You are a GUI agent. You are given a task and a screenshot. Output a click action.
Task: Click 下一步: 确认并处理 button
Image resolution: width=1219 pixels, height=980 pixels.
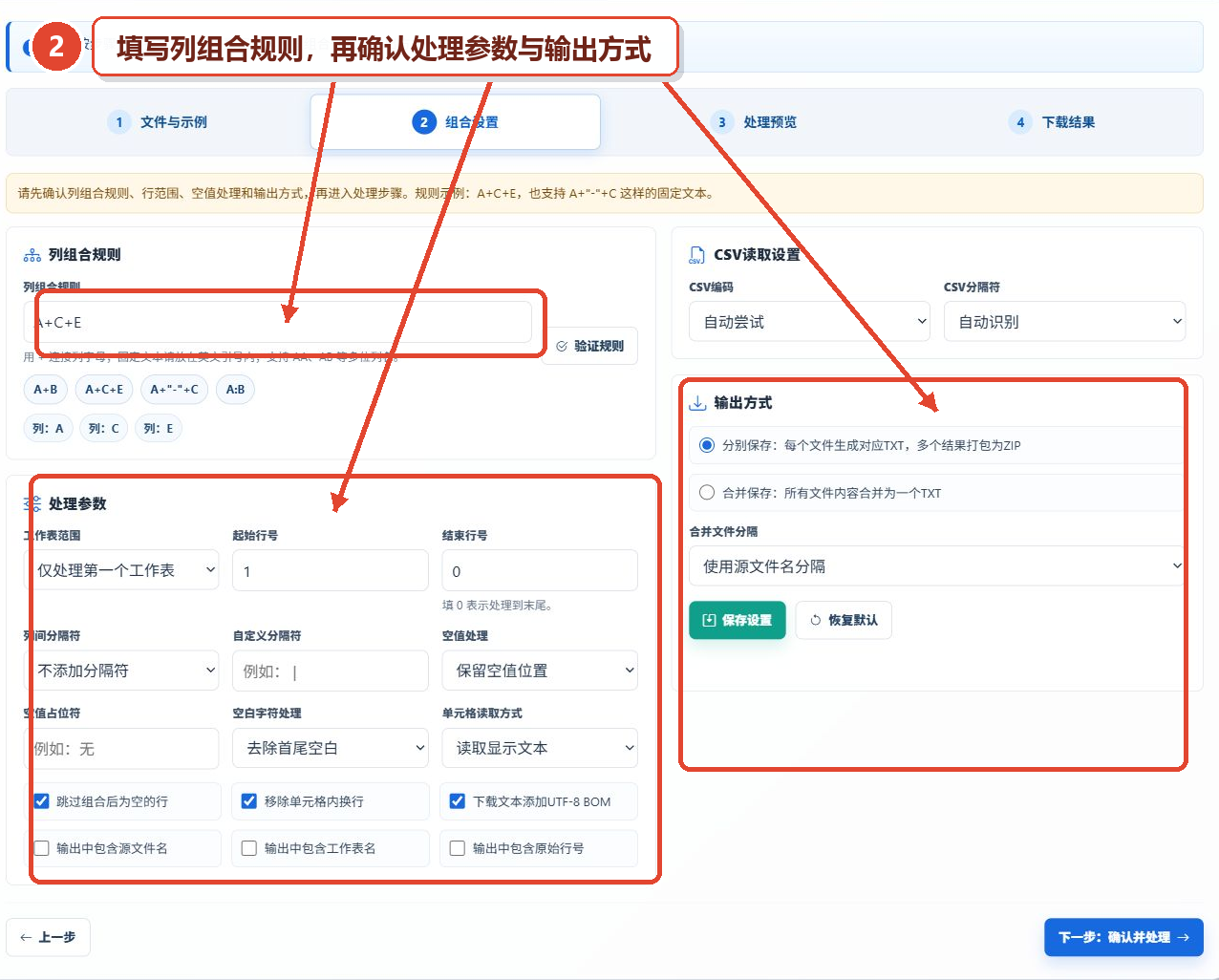click(1123, 937)
